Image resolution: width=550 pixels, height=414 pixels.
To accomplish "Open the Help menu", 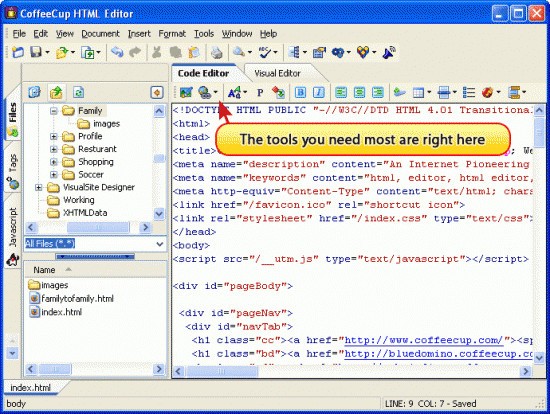I will coord(268,34).
